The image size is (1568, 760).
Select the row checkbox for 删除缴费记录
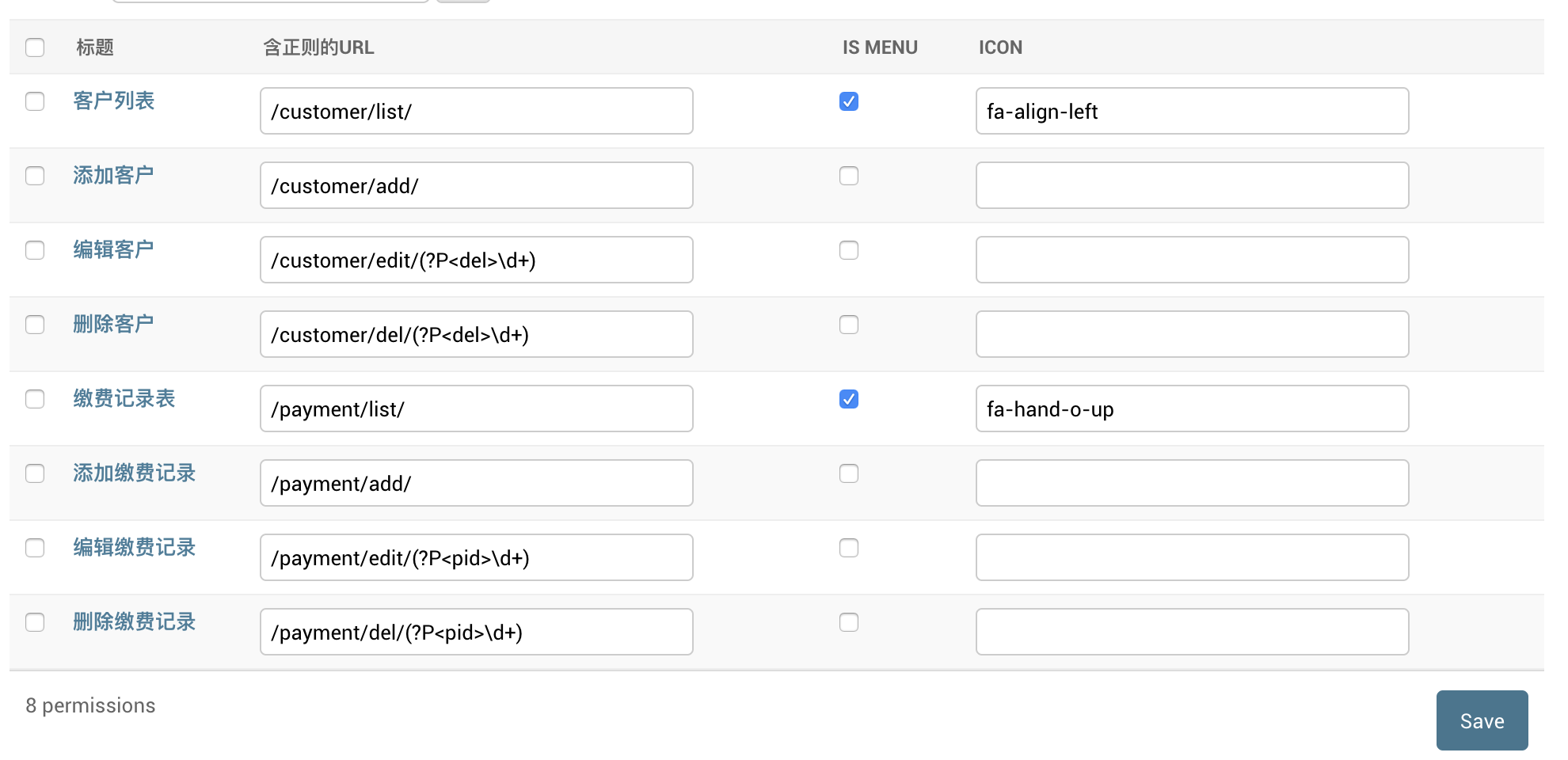(35, 622)
